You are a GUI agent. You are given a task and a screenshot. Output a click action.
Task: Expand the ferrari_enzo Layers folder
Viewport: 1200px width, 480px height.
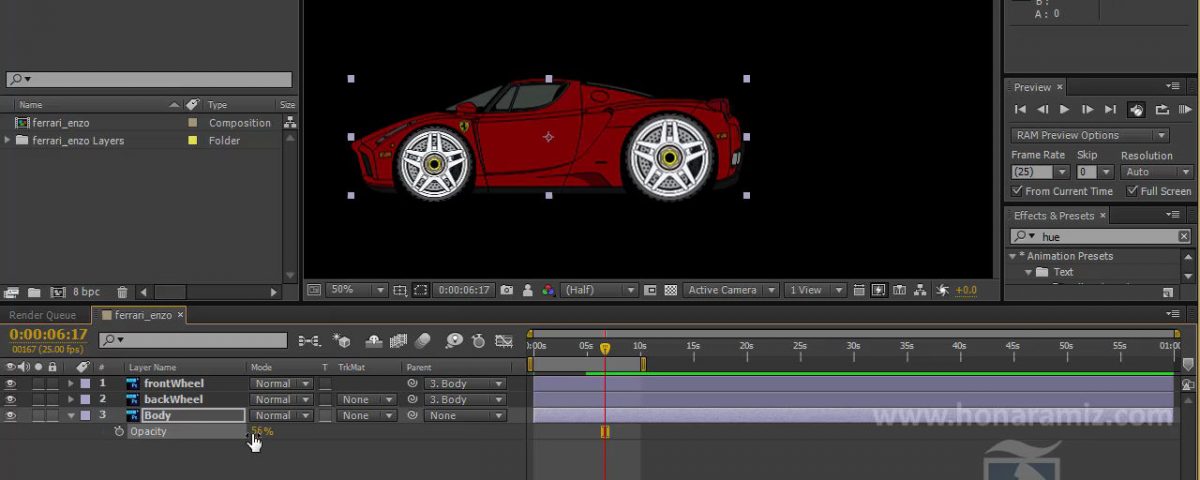click(8, 141)
